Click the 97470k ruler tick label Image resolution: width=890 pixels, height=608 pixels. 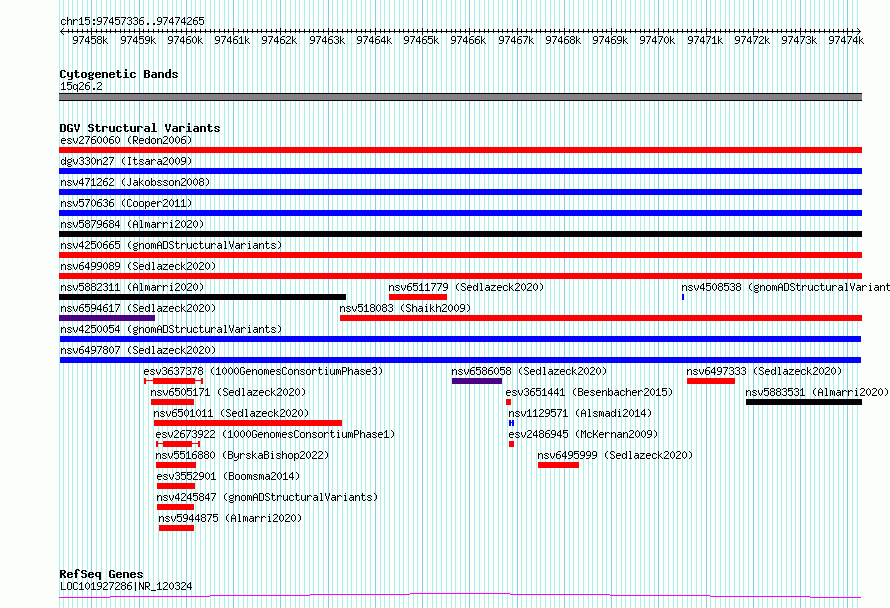pyautogui.click(x=657, y=40)
